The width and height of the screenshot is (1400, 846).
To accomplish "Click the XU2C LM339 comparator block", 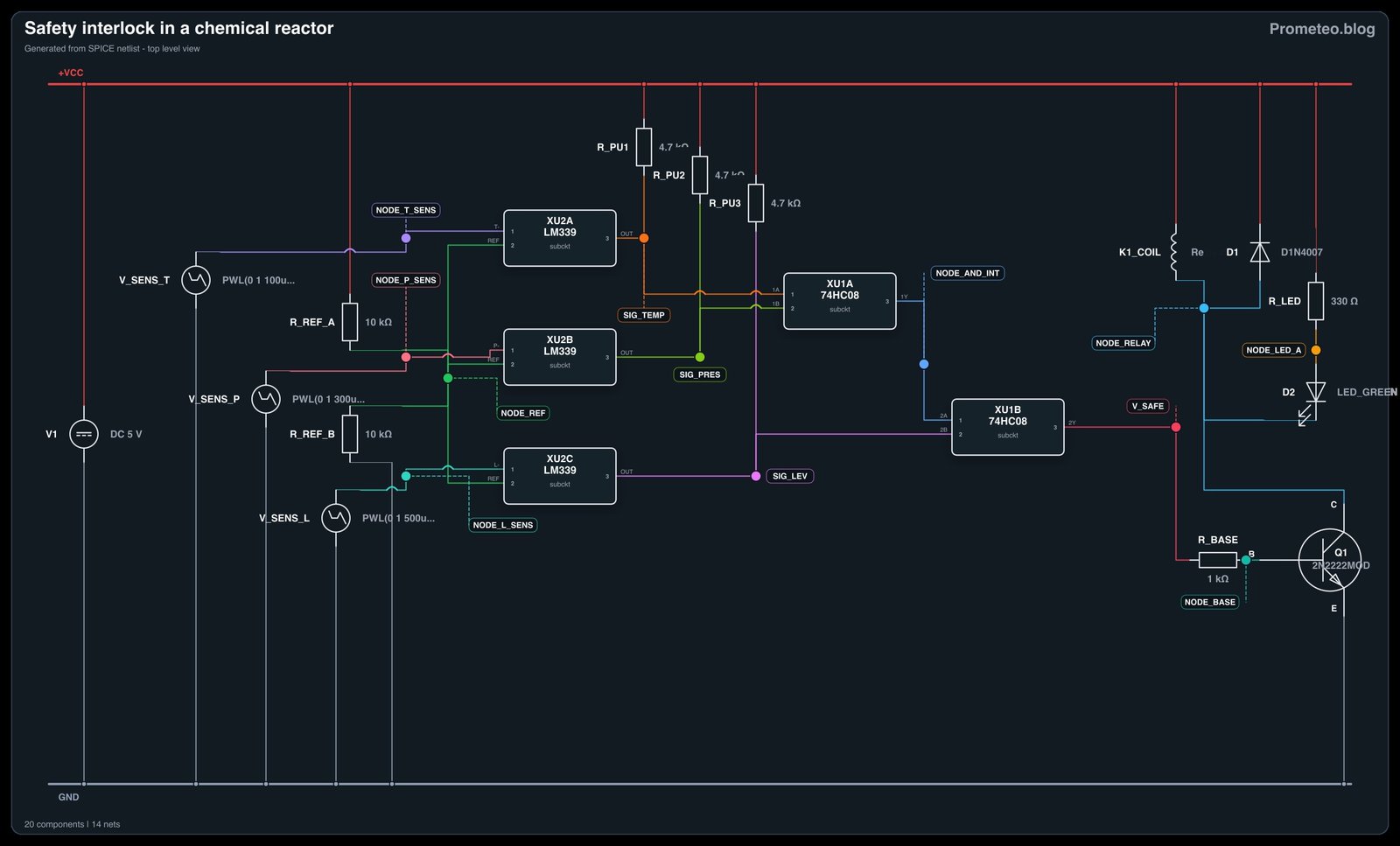I will (x=560, y=476).
